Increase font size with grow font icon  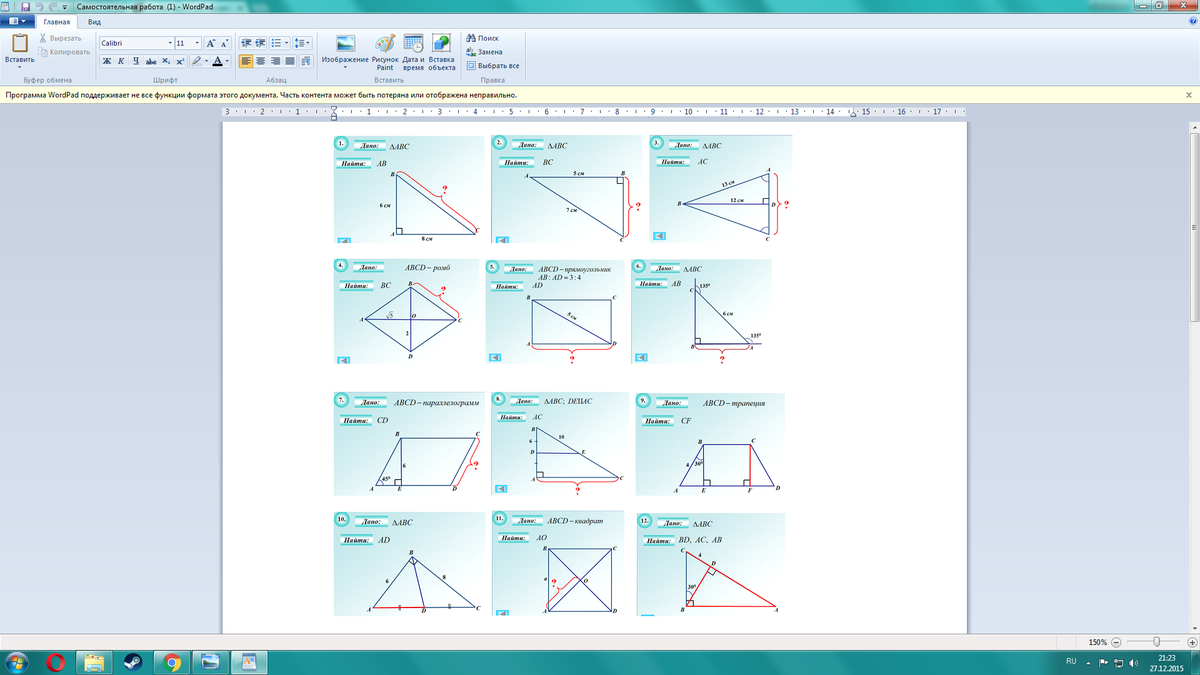tap(210, 44)
